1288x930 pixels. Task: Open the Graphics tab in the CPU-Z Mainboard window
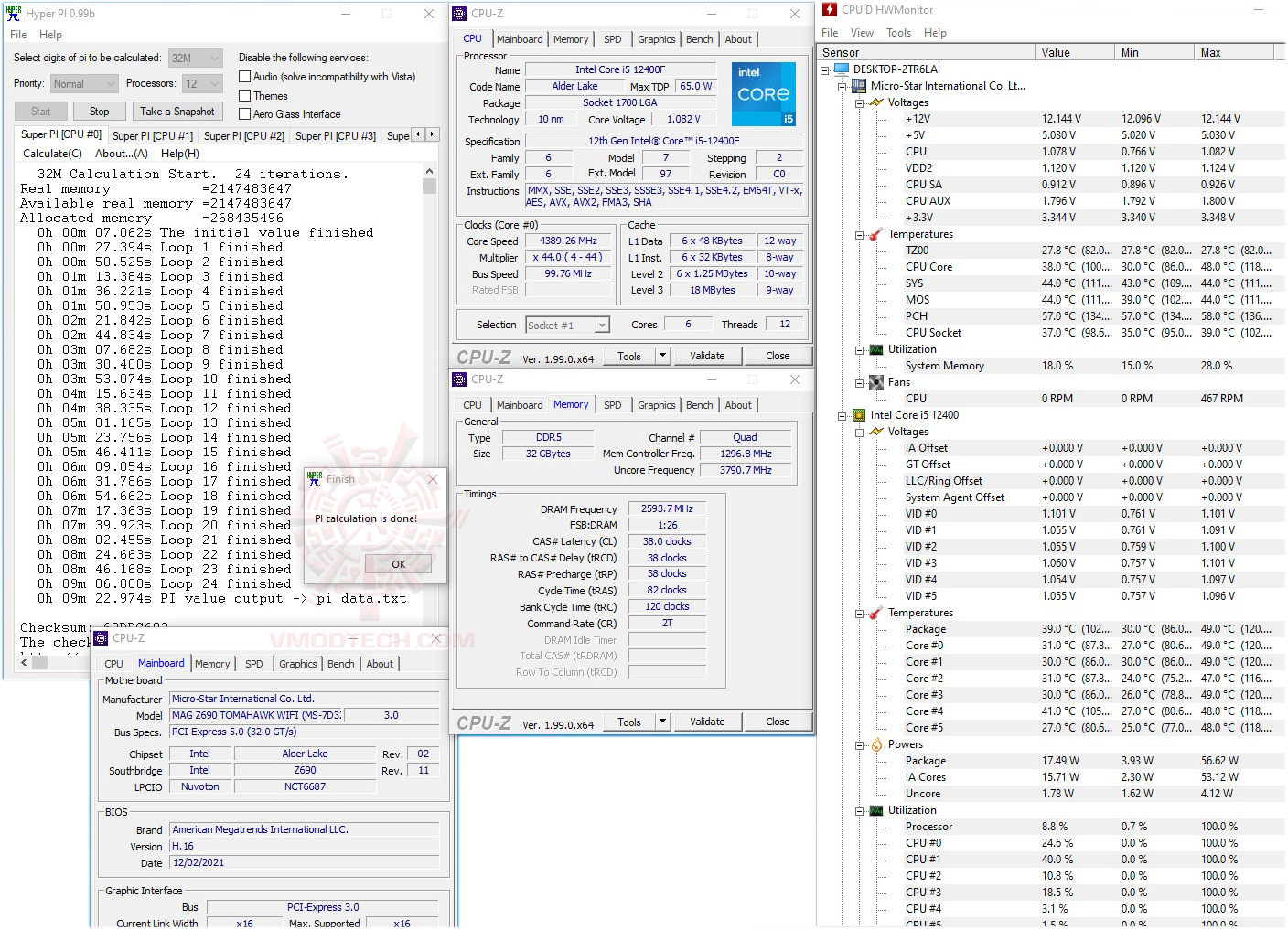tap(298, 664)
